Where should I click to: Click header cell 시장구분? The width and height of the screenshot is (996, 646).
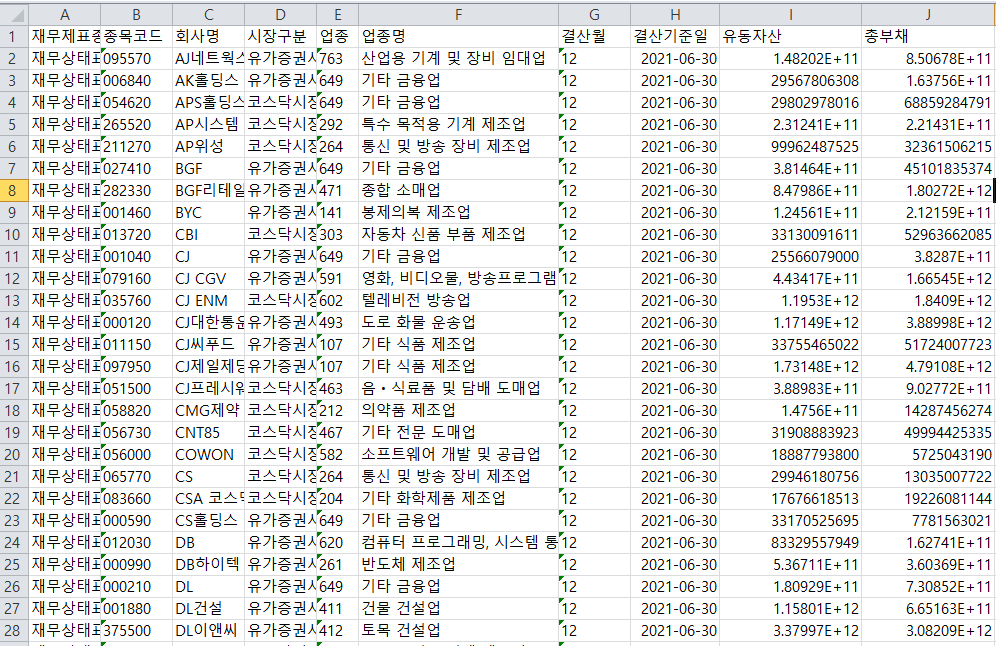[x=280, y=36]
